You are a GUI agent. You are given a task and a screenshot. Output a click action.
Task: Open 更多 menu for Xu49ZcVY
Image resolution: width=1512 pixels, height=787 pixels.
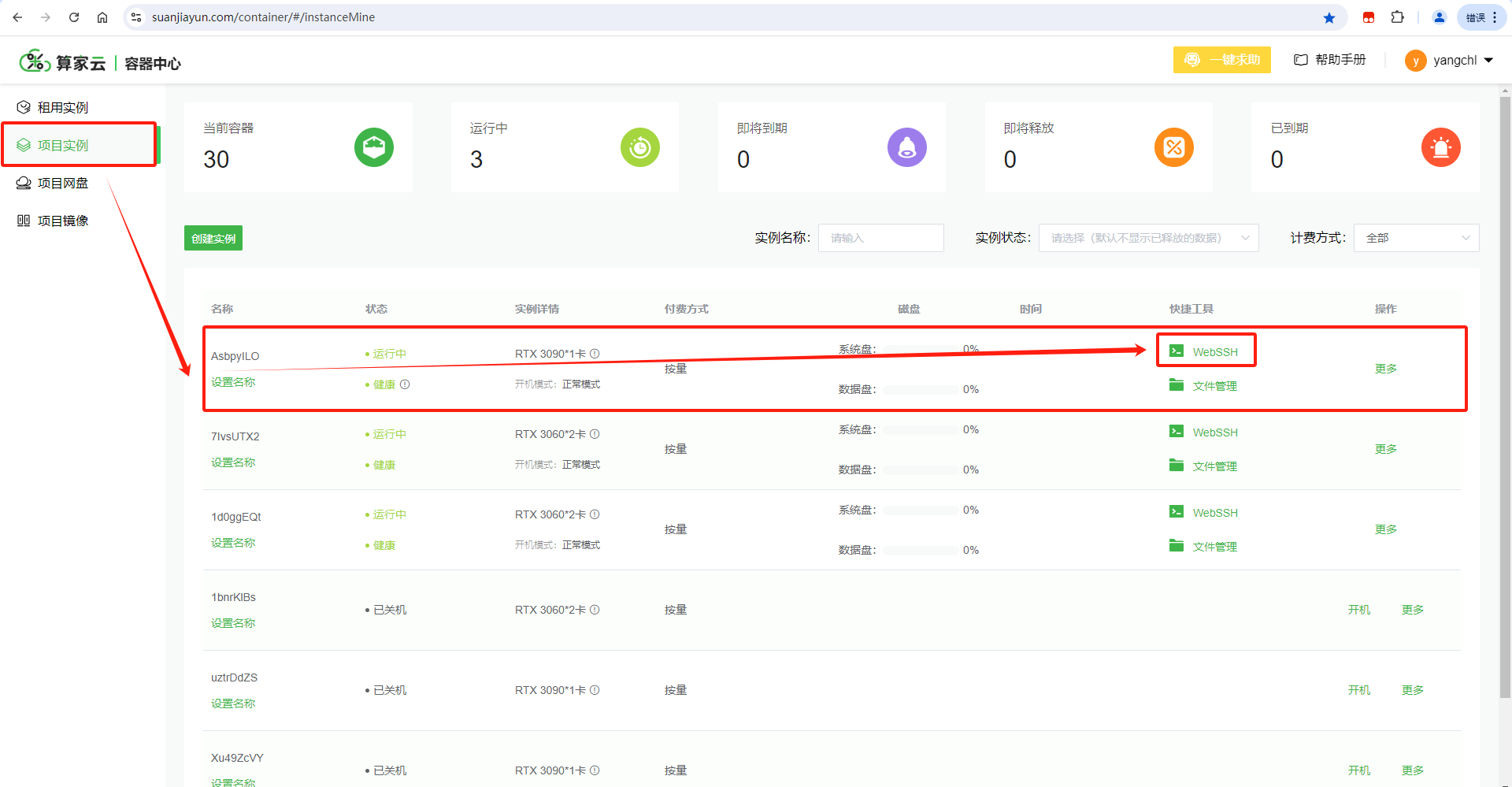[x=1413, y=770]
